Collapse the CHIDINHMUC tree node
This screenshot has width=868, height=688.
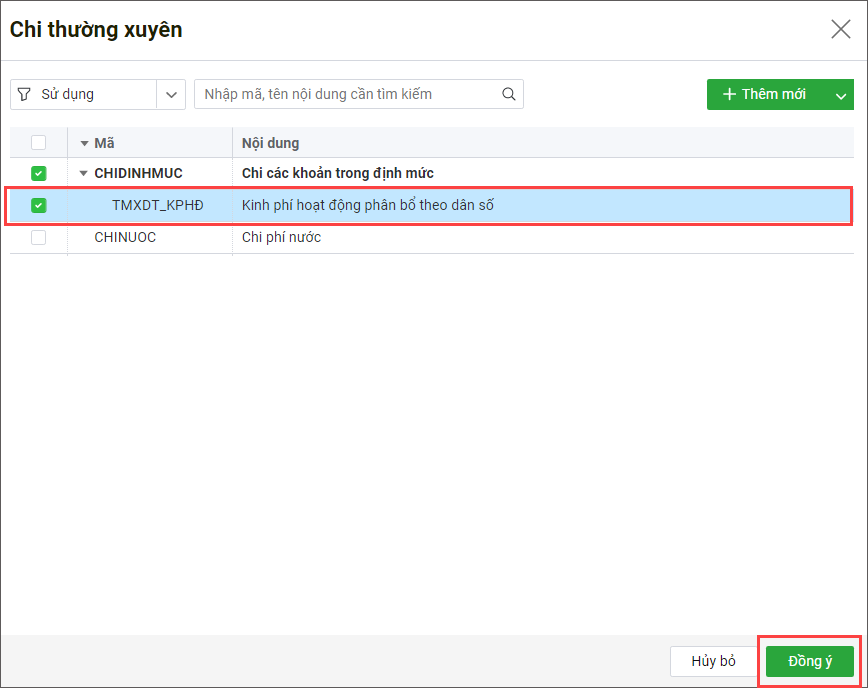pos(84,173)
